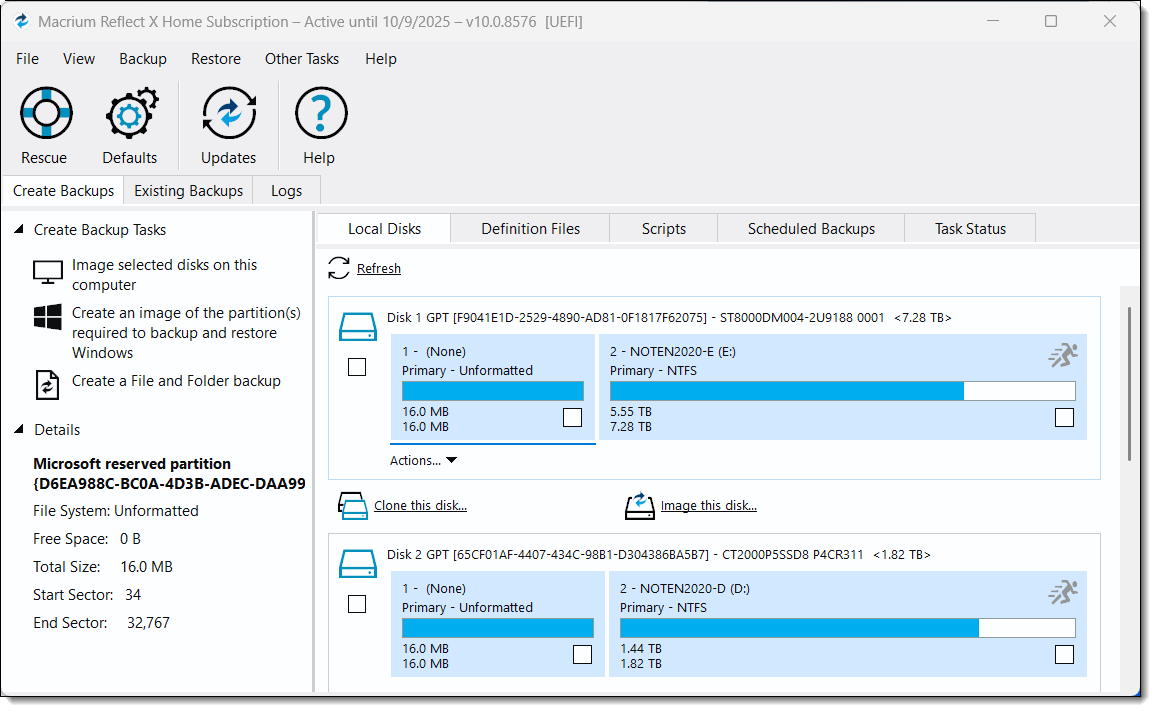This screenshot has width=1156, height=712.
Task: Check the NOTEN2020-E (E:) partition checkbox
Action: point(1064,417)
